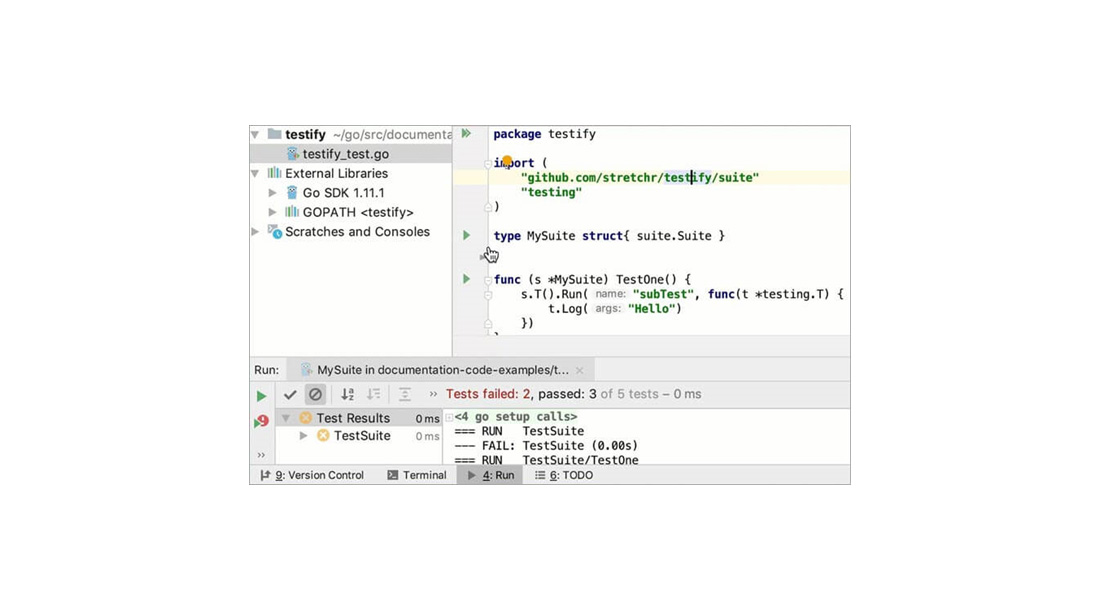1100x610 pixels.
Task: Toggle visibility of Scratches and Consoles
Action: pos(256,231)
